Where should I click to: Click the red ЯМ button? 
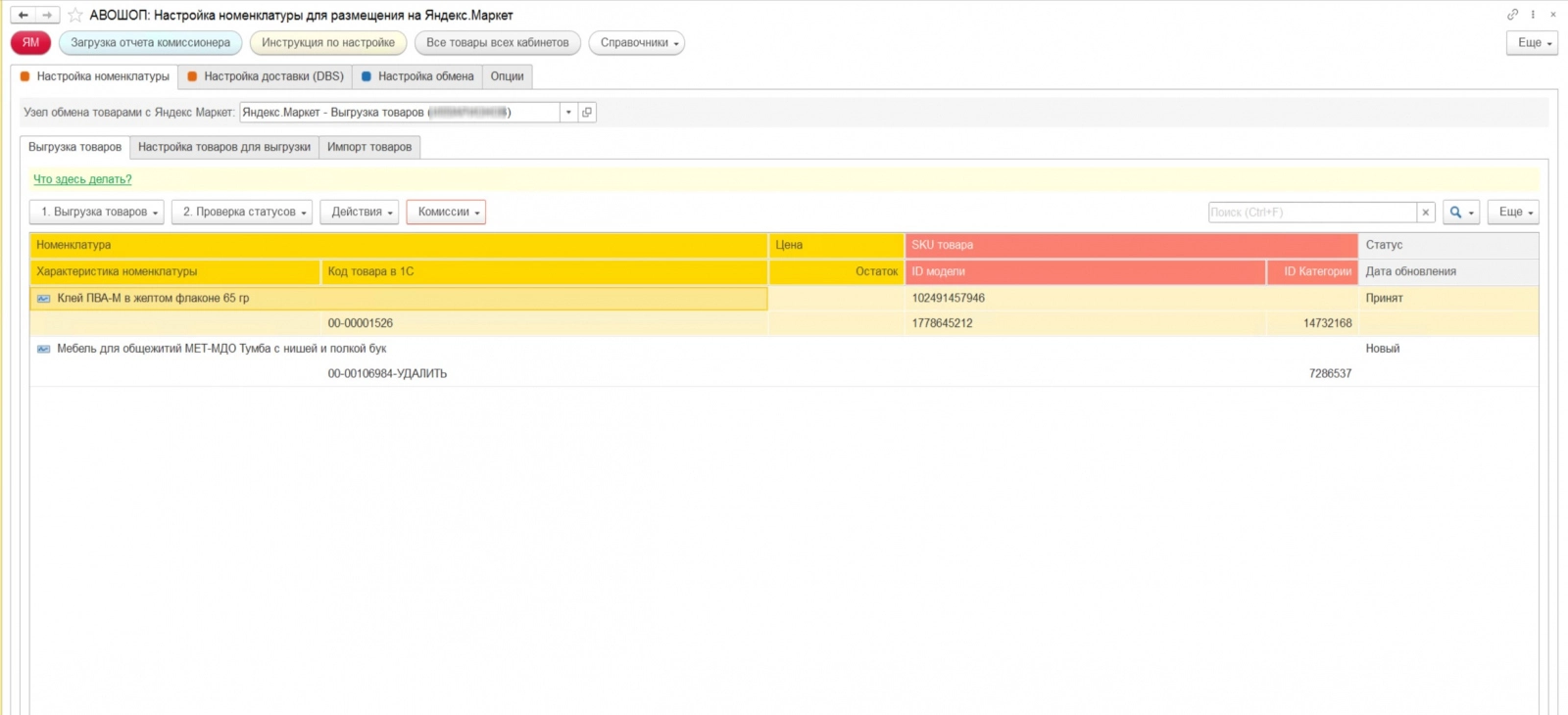tap(30, 43)
